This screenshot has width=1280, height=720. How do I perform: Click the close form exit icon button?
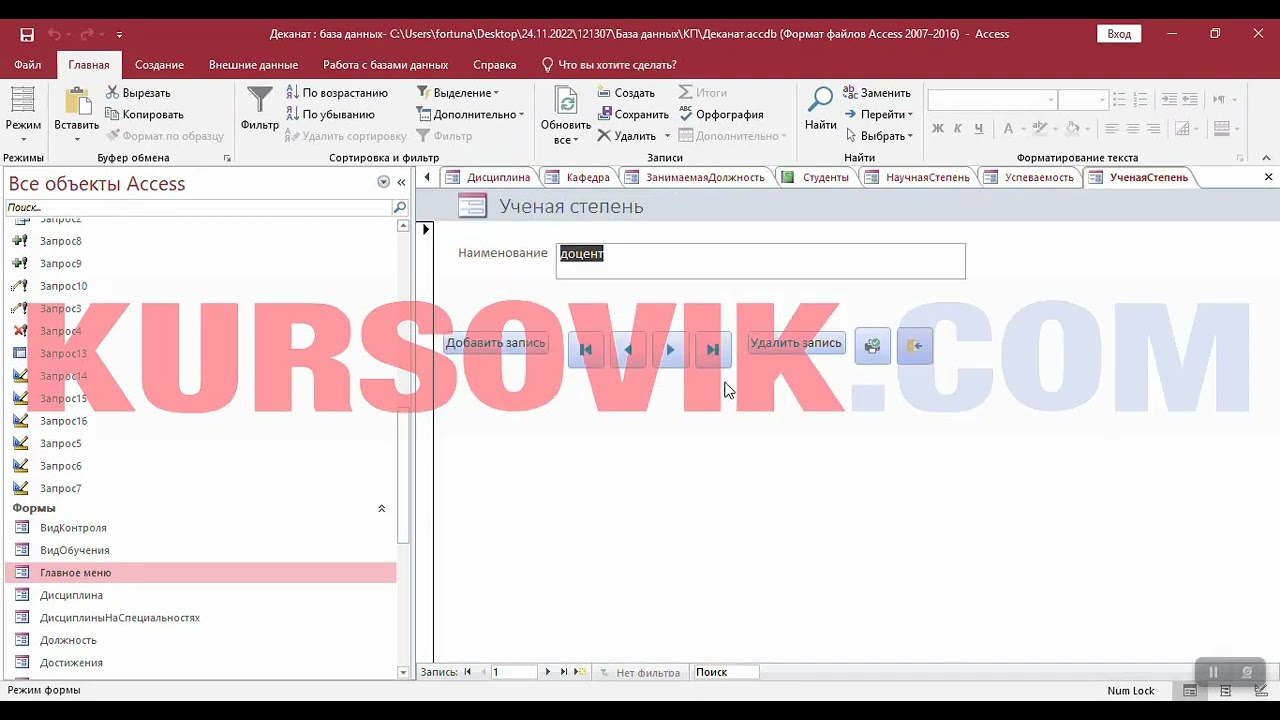tap(915, 346)
